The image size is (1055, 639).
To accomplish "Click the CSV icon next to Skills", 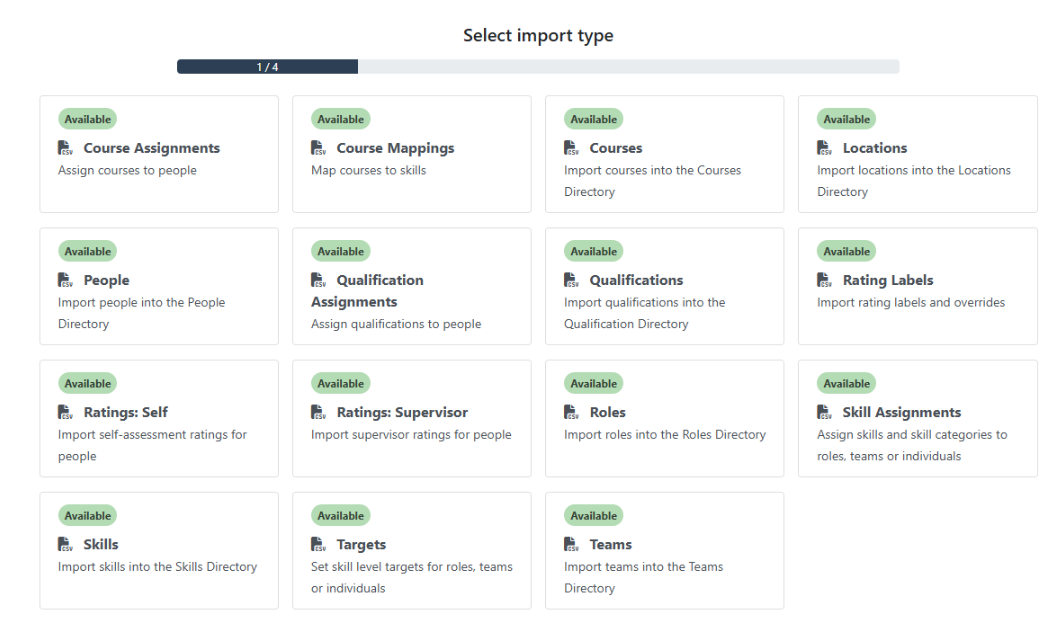I will click(x=66, y=545).
